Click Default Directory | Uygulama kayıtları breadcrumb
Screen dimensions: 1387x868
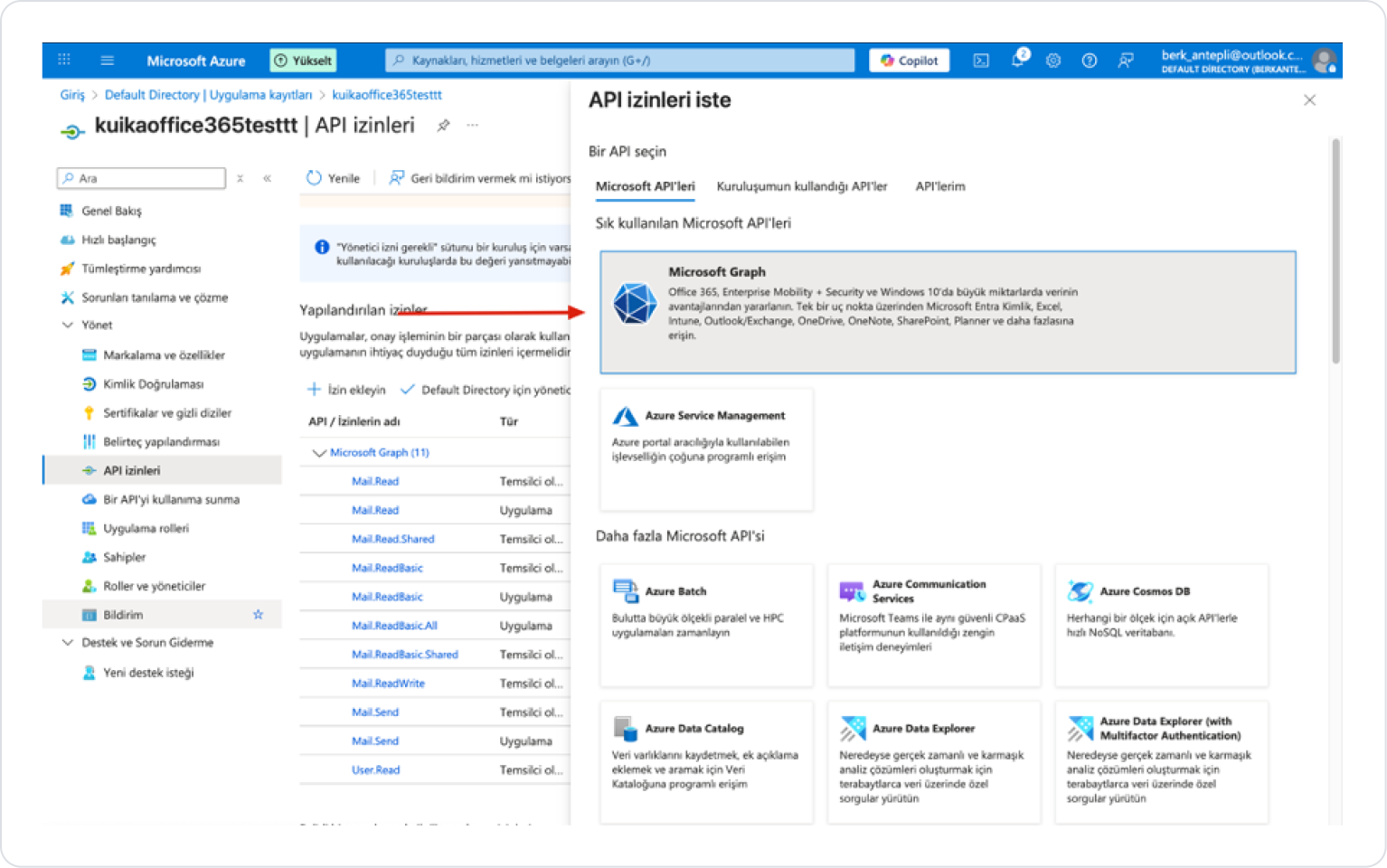[x=208, y=95]
